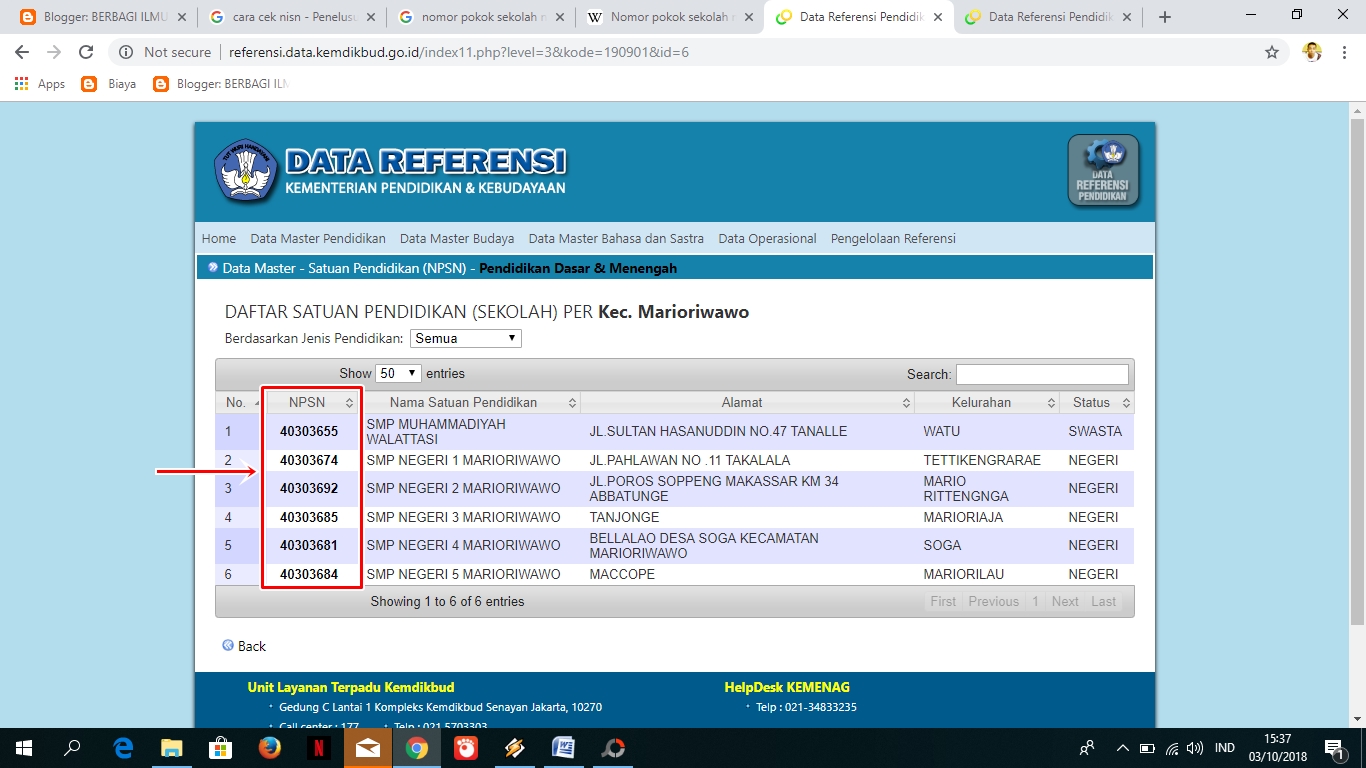The image size is (1366, 768).
Task: Open the Apps shortcut on bookmarks bar
Action: (40, 84)
